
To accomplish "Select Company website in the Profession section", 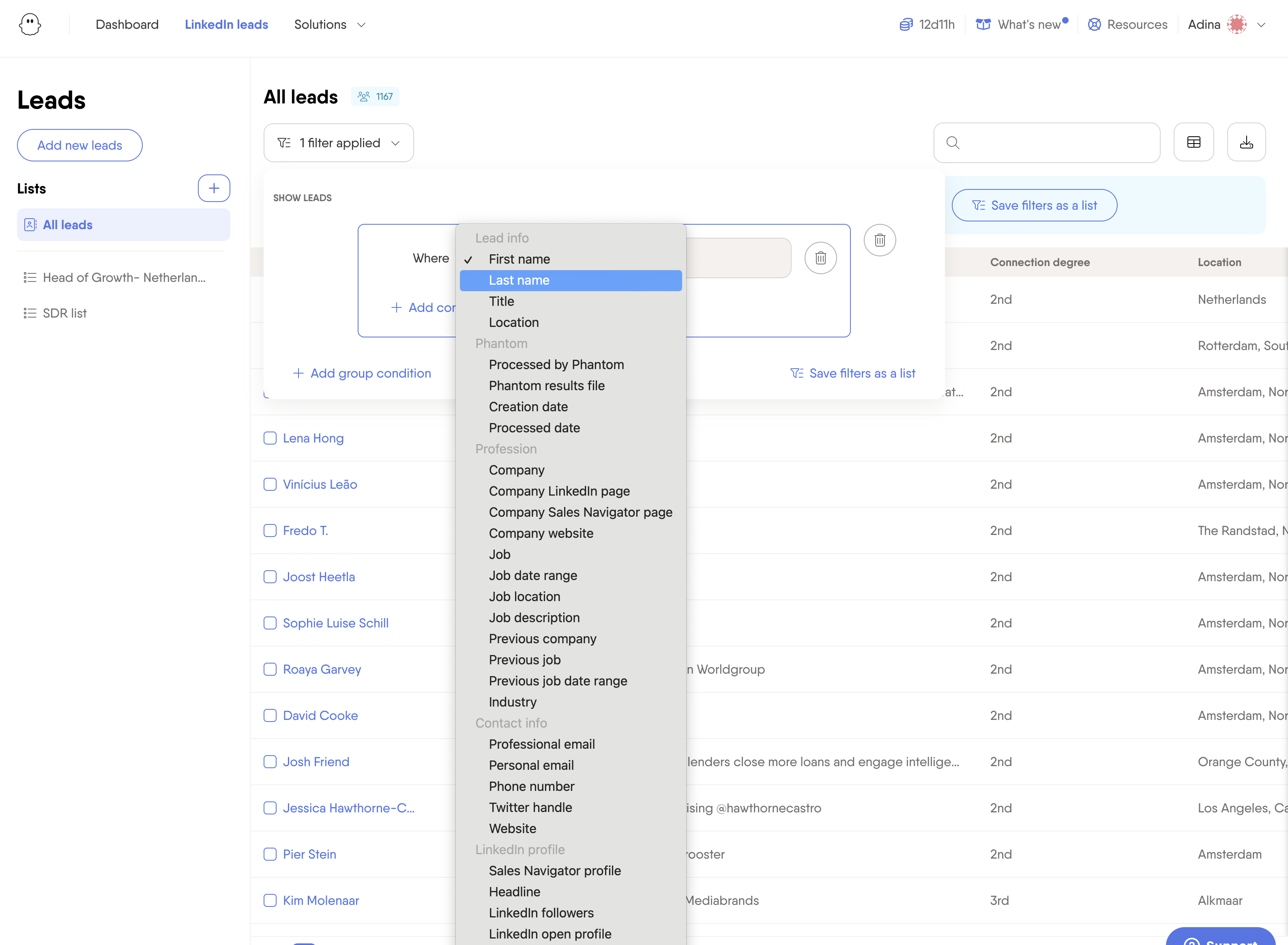I will point(541,533).
